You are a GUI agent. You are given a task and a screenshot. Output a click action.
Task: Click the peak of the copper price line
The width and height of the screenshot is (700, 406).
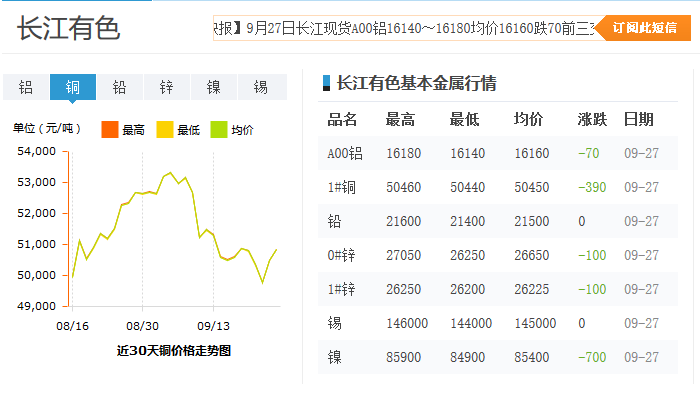pos(170,173)
